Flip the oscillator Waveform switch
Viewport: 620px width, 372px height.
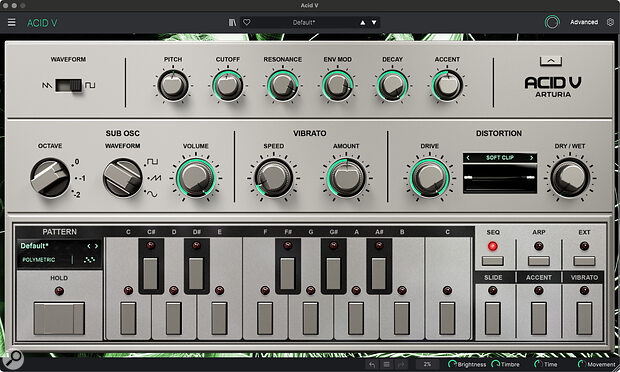point(68,85)
